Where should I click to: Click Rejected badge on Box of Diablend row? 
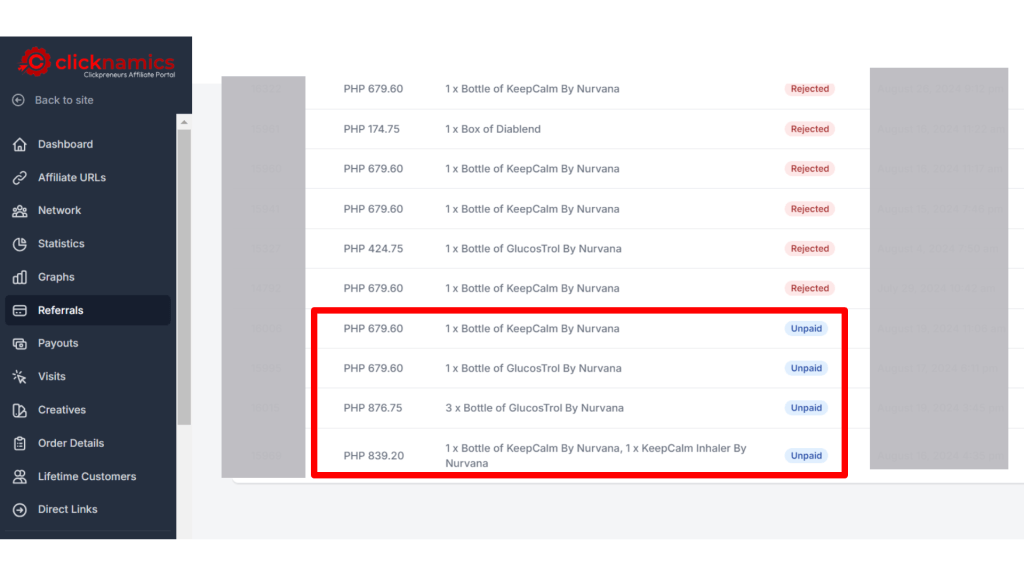coord(810,129)
